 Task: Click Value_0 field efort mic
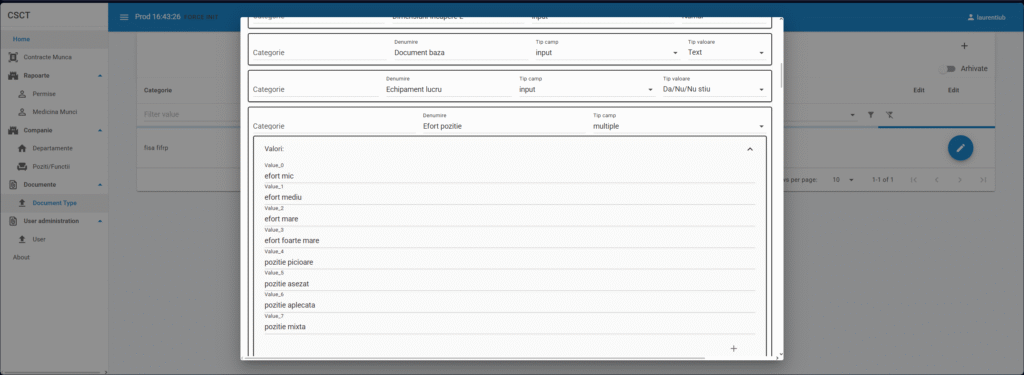point(509,176)
